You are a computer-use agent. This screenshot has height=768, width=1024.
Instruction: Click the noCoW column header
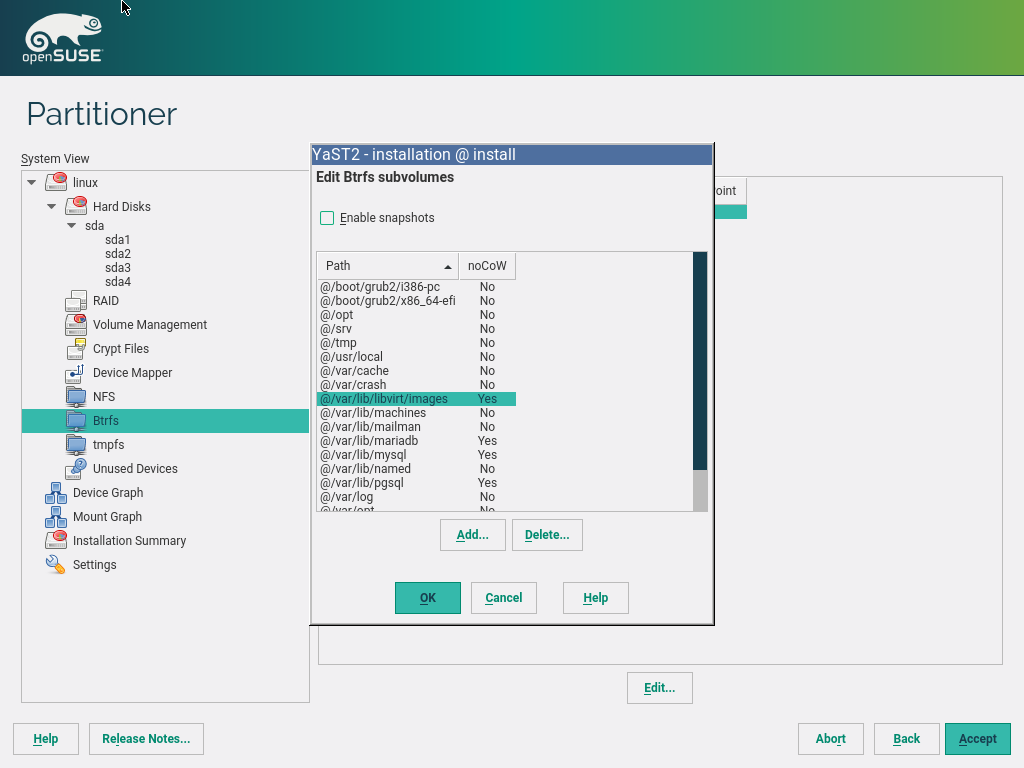tap(487, 266)
